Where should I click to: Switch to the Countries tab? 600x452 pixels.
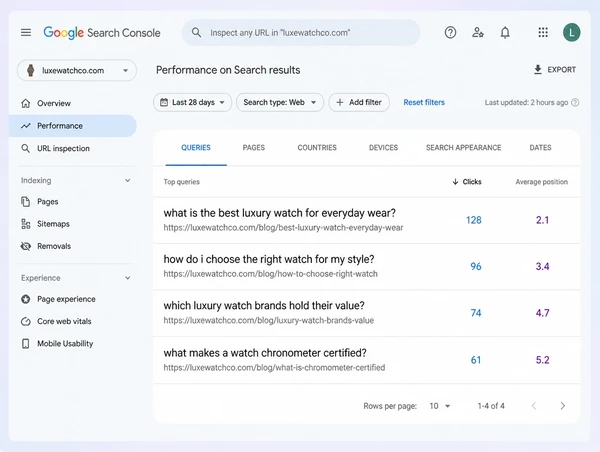coord(317,148)
